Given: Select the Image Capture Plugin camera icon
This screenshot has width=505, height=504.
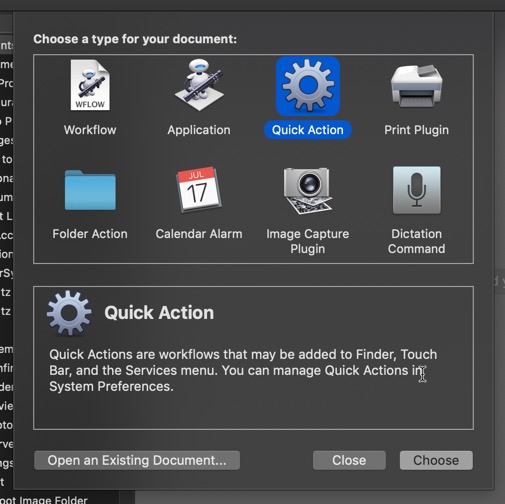Looking at the screenshot, I should [x=308, y=190].
